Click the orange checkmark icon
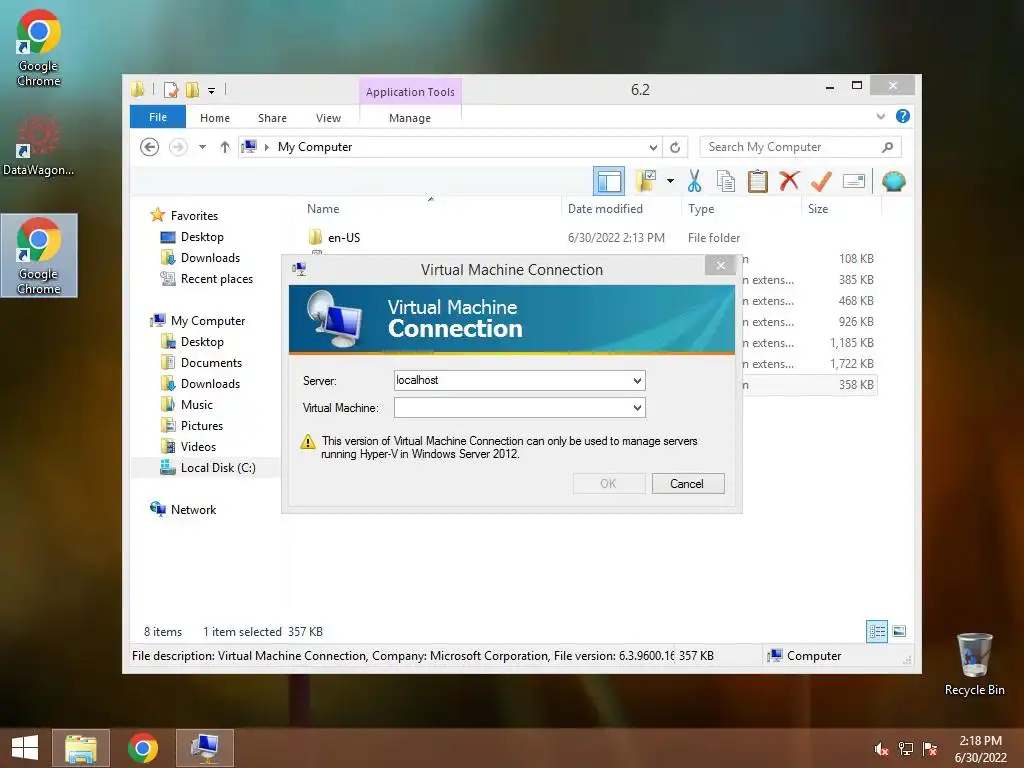Viewport: 1024px width, 768px height. coord(821,181)
